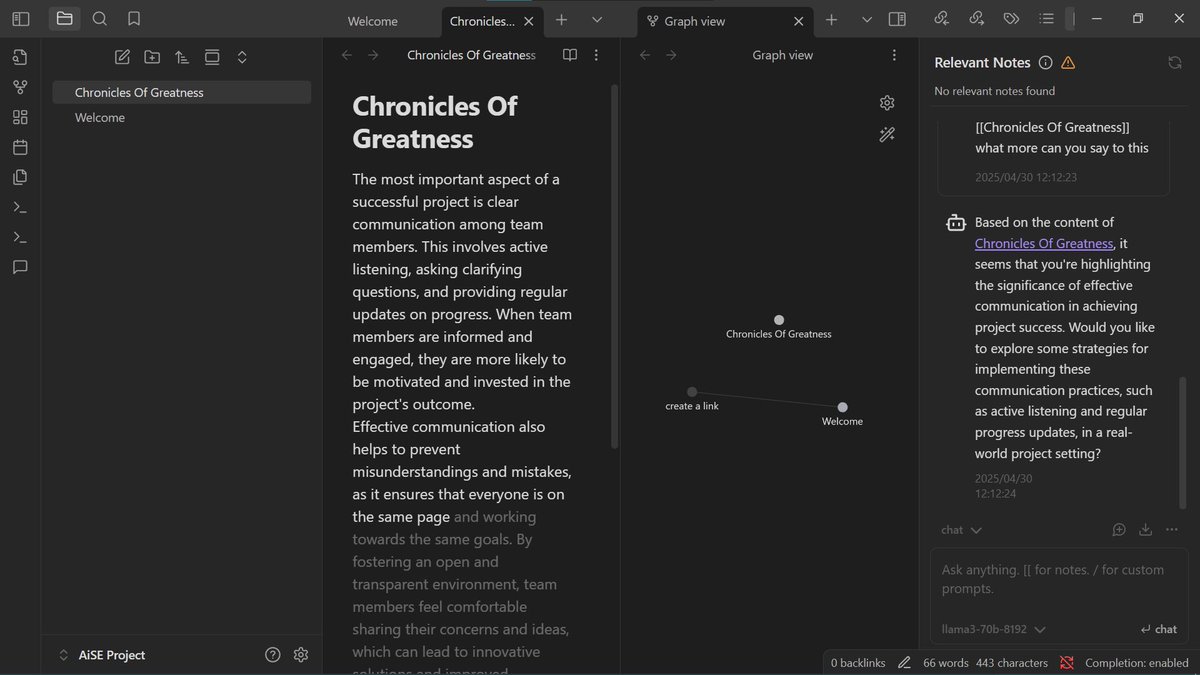Add new tab beside Chronicles tab
This screenshot has height=675, width=1200.
coord(562,20)
